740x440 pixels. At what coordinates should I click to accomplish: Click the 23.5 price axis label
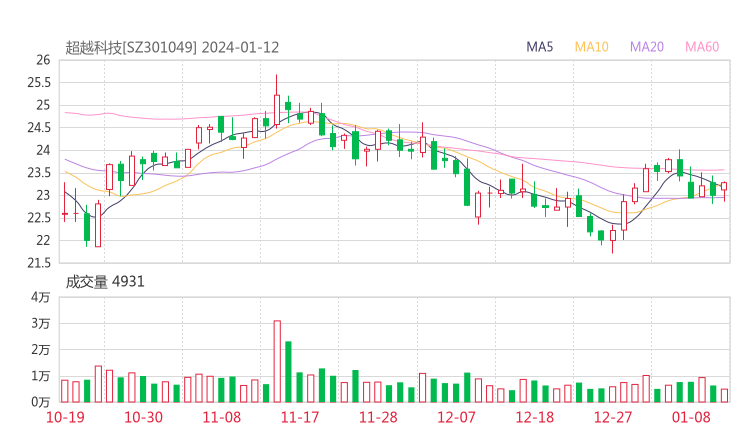pos(39,173)
